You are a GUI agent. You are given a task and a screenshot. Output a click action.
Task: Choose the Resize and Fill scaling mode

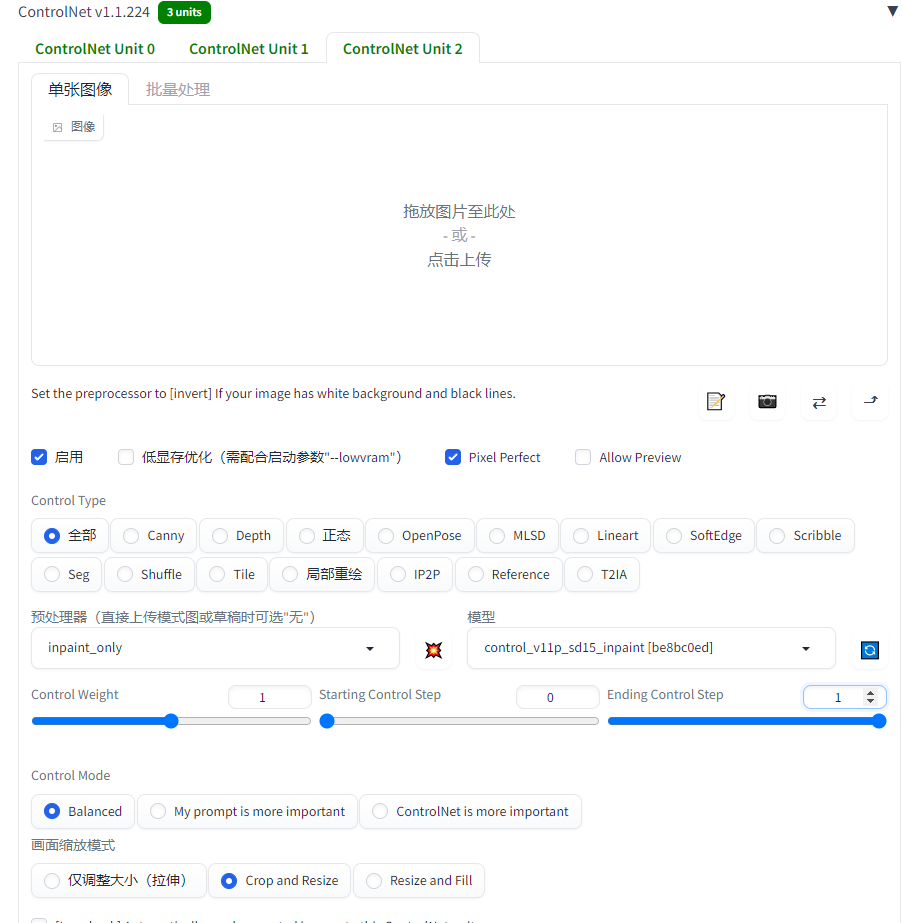click(x=418, y=880)
